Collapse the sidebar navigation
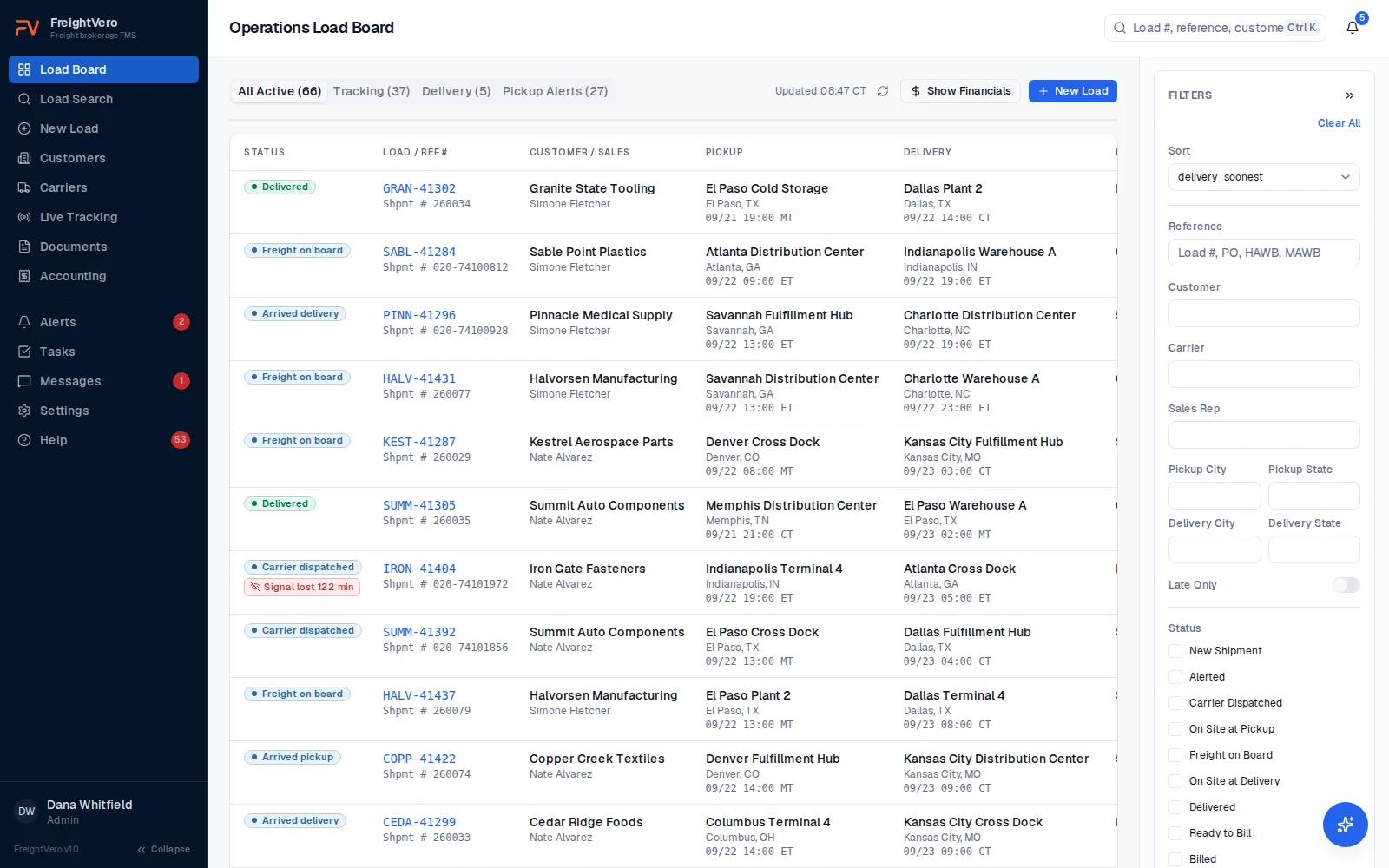The image size is (1389, 868). (x=163, y=849)
